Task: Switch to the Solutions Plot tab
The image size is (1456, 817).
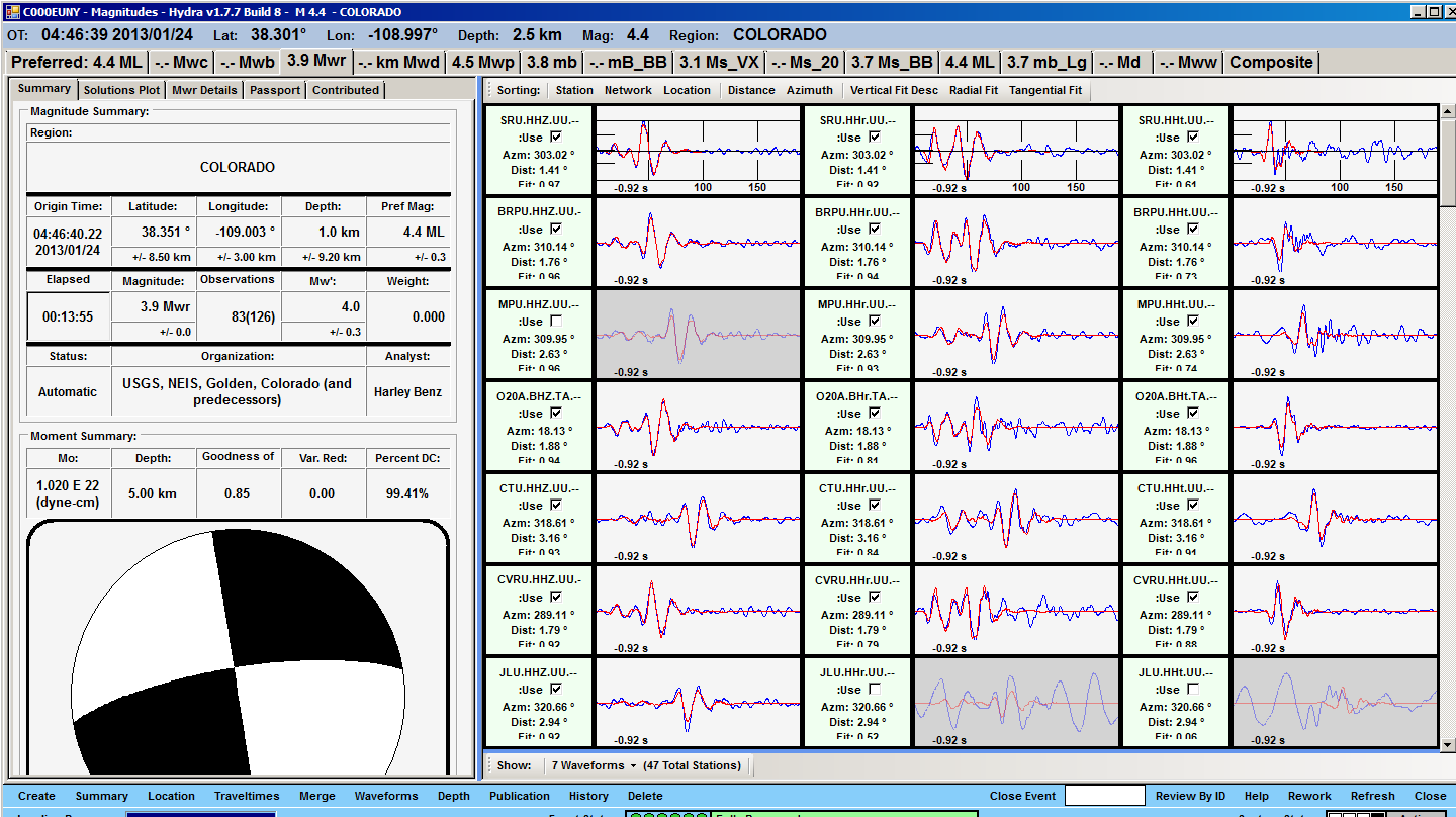Action: tap(121, 90)
